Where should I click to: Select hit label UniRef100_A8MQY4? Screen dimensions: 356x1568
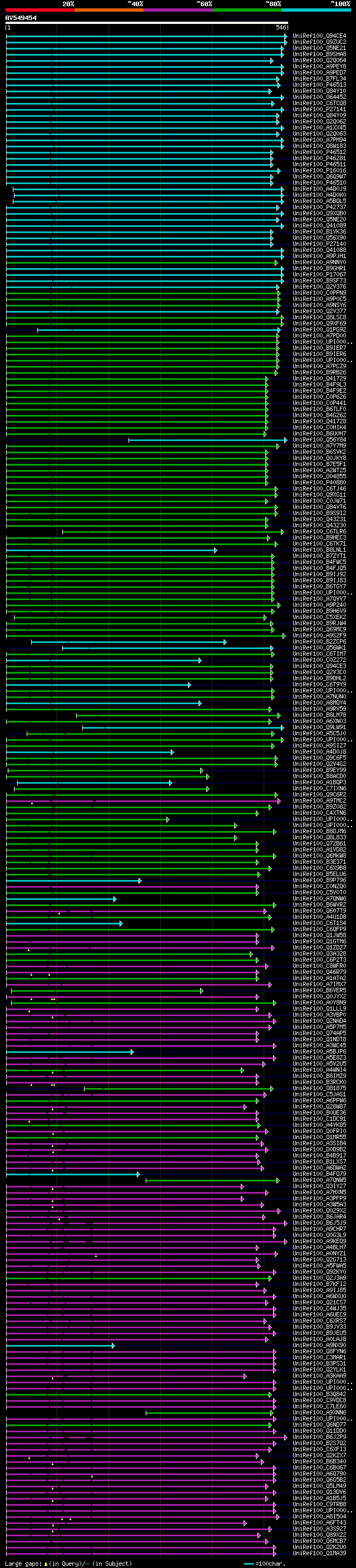tap(319, 703)
